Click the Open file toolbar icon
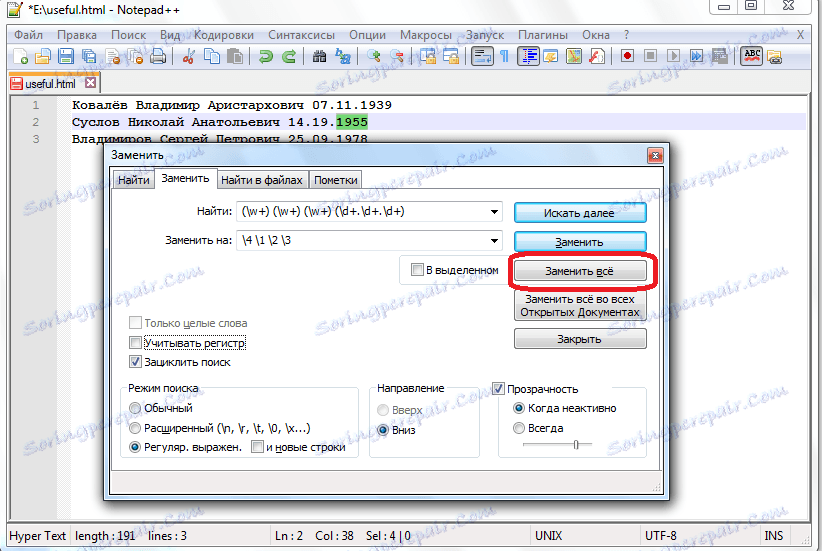This screenshot has height=551, width=822. [42, 56]
